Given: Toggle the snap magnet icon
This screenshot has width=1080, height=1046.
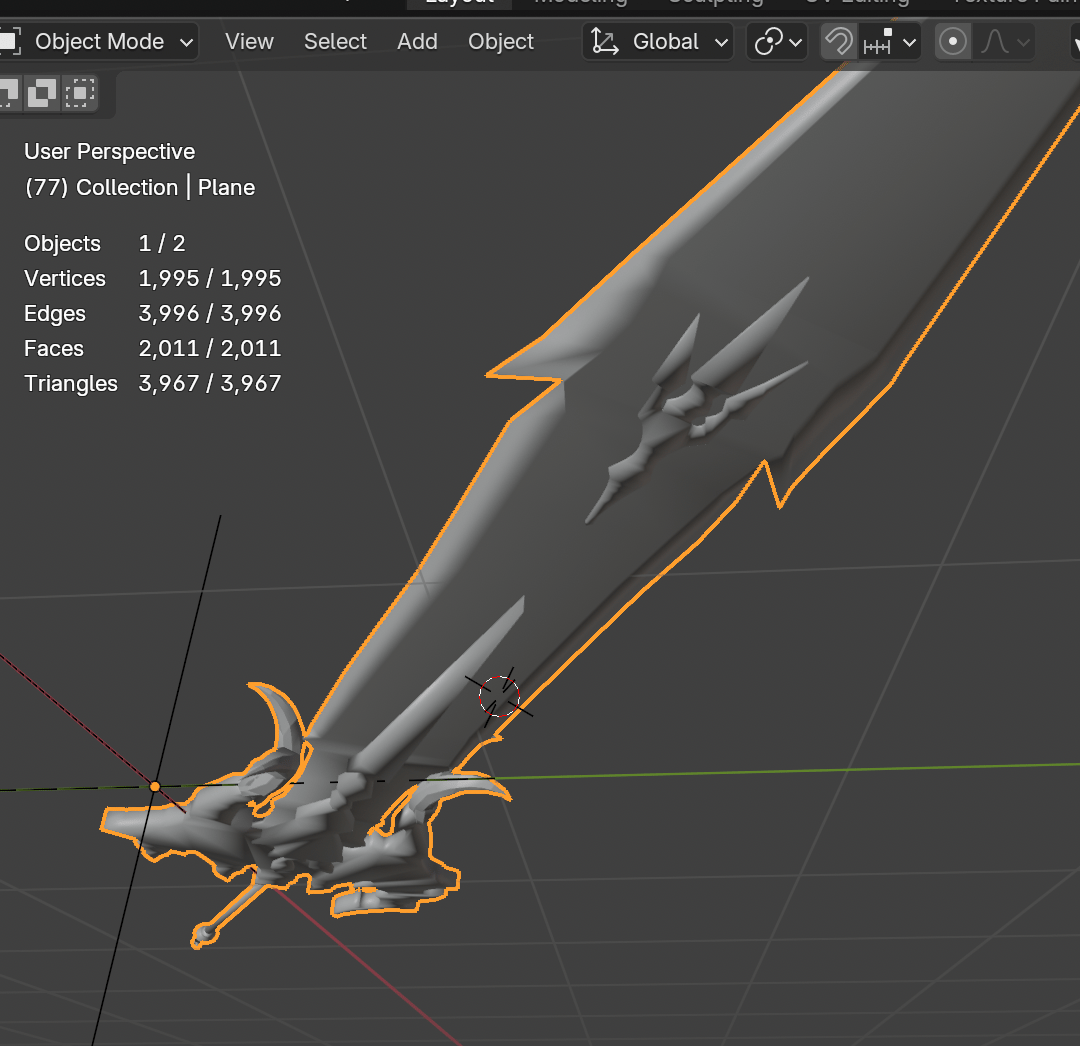Looking at the screenshot, I should (x=838, y=42).
